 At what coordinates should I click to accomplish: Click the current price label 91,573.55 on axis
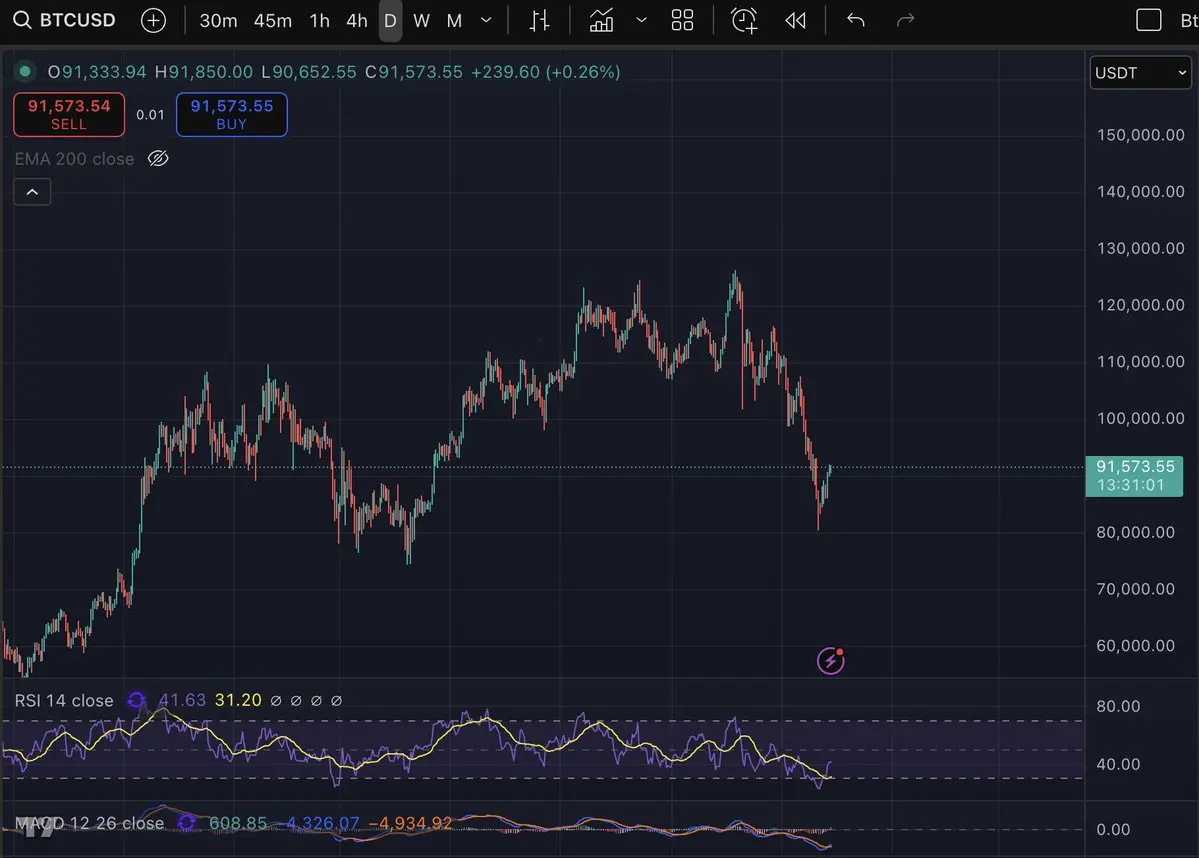(x=1135, y=476)
